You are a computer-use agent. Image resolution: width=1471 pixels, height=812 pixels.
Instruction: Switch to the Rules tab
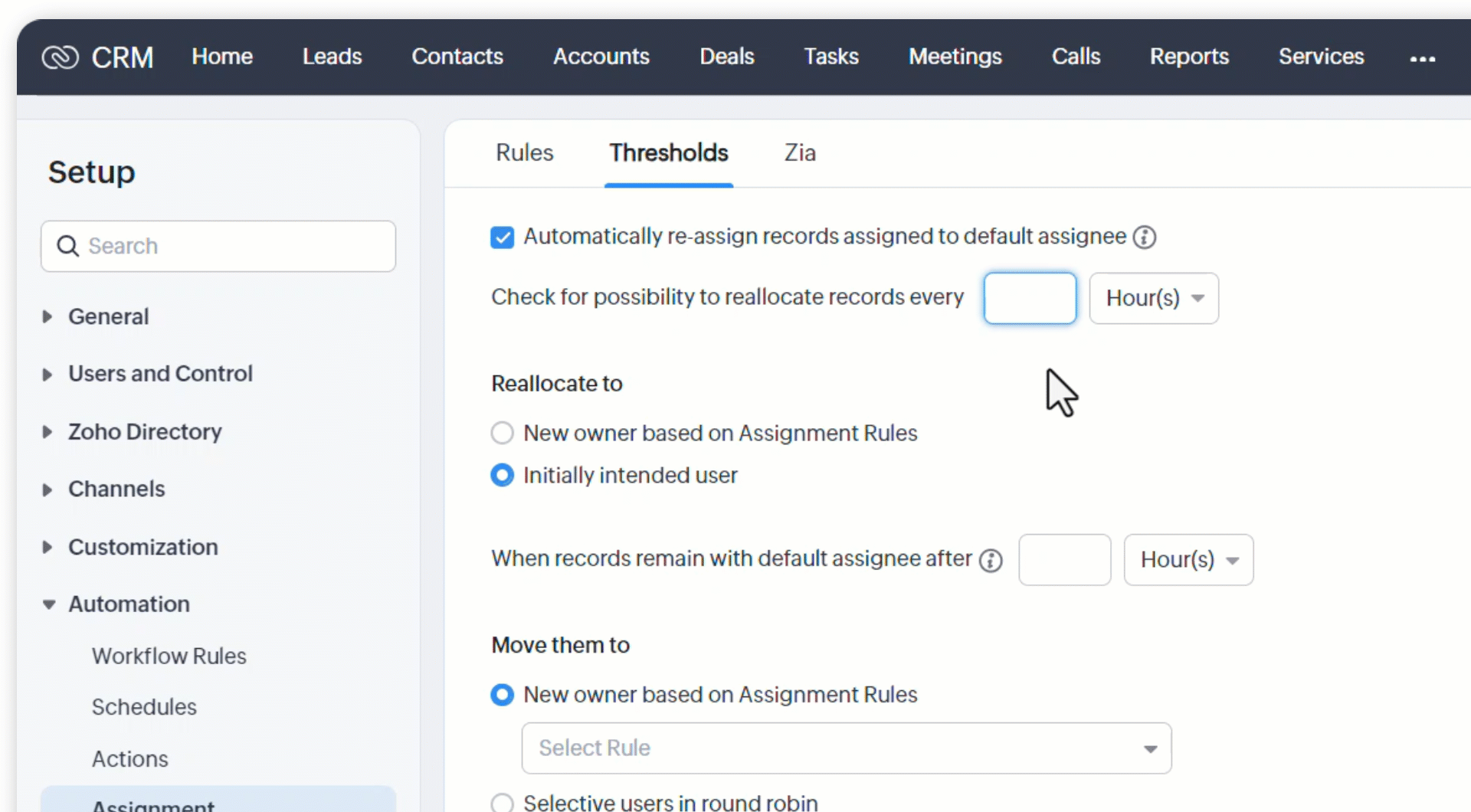tap(524, 153)
